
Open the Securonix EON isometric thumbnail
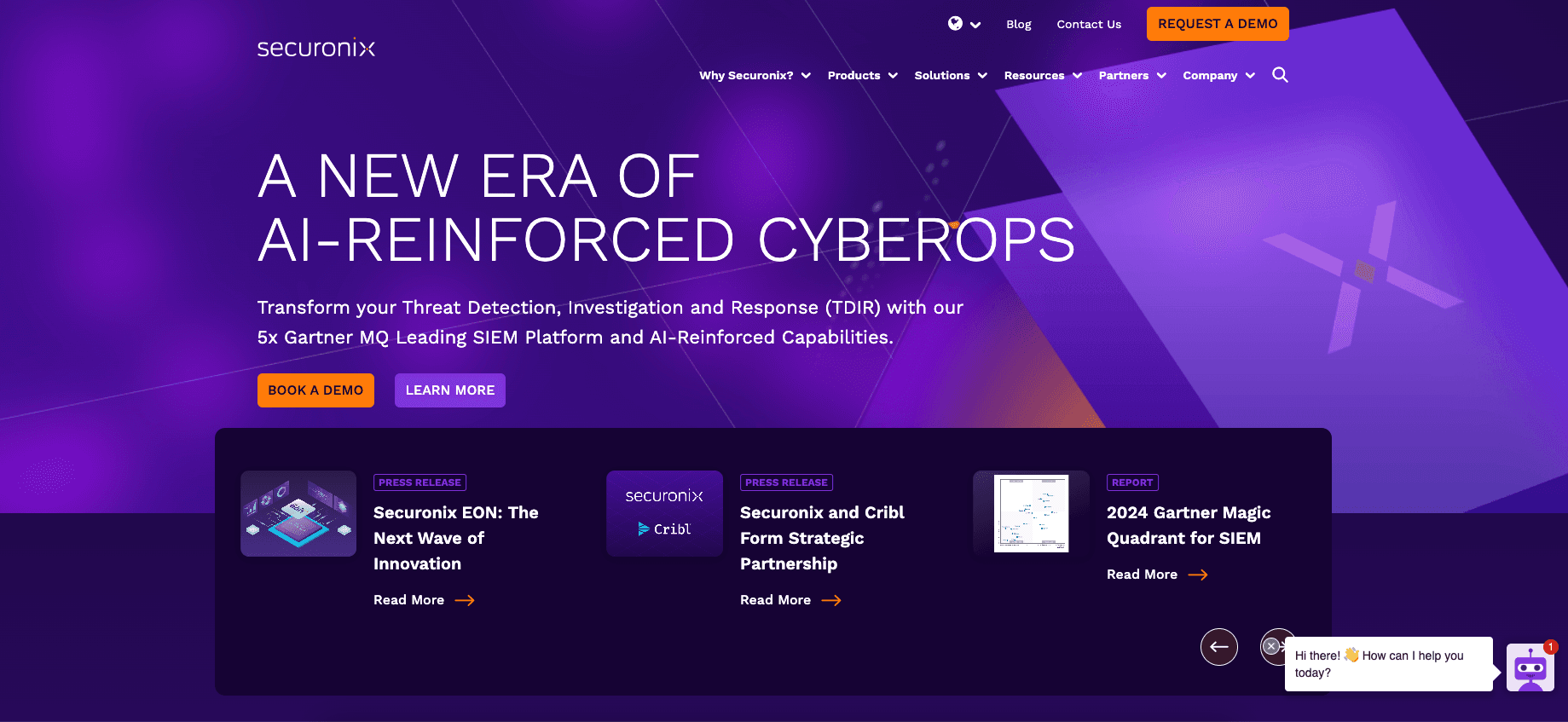click(298, 513)
